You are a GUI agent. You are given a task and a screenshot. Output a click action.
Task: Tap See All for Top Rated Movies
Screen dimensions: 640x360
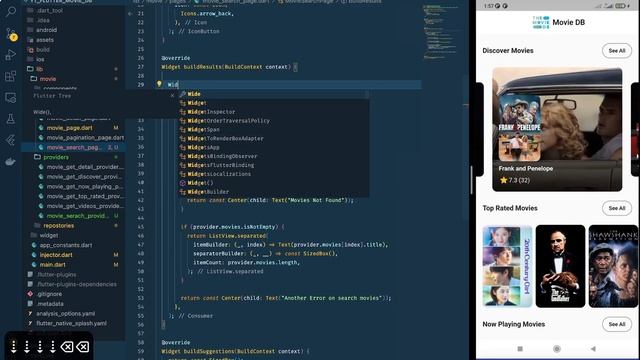[x=617, y=208]
